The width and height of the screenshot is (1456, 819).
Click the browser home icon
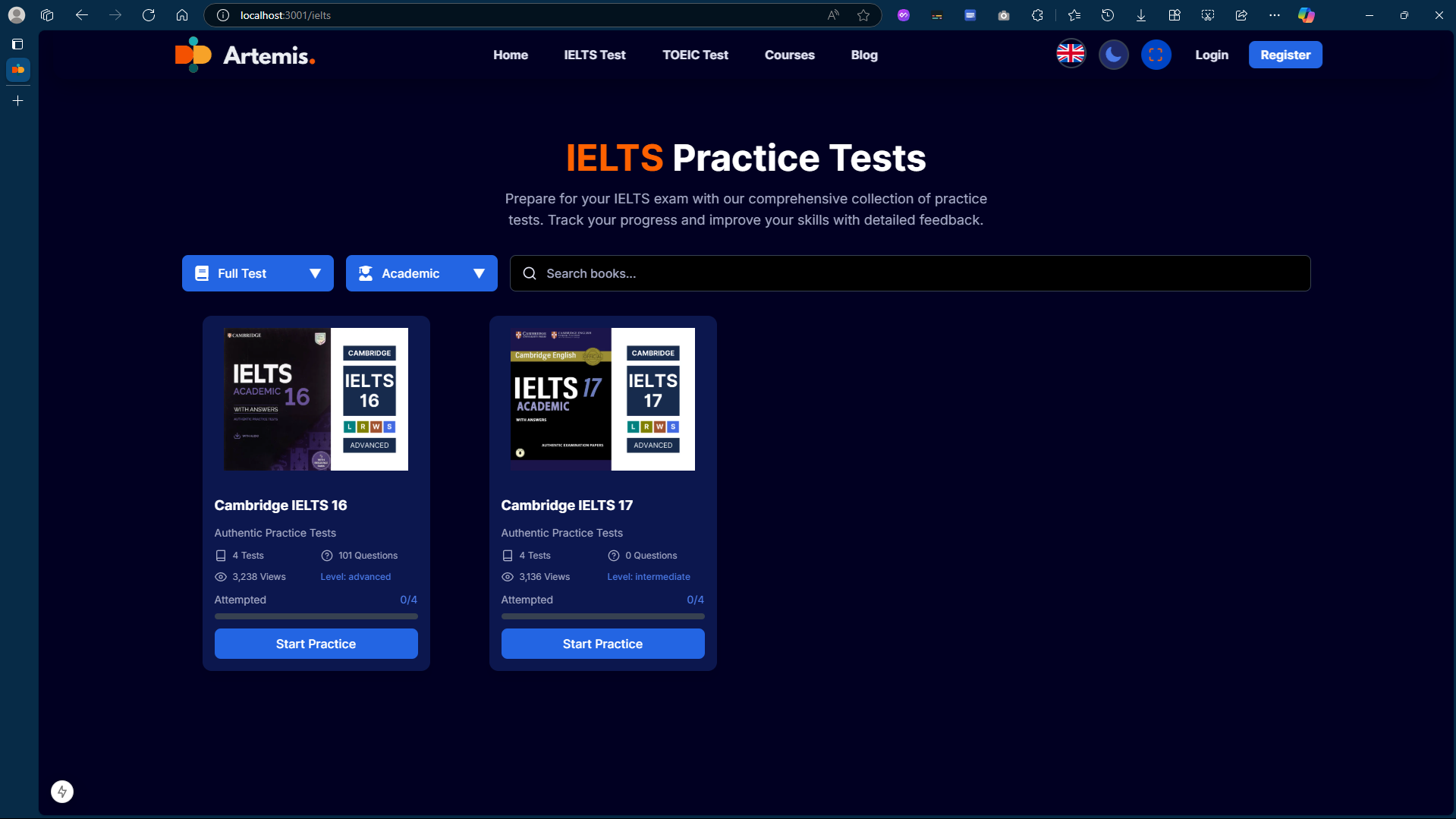(182, 15)
